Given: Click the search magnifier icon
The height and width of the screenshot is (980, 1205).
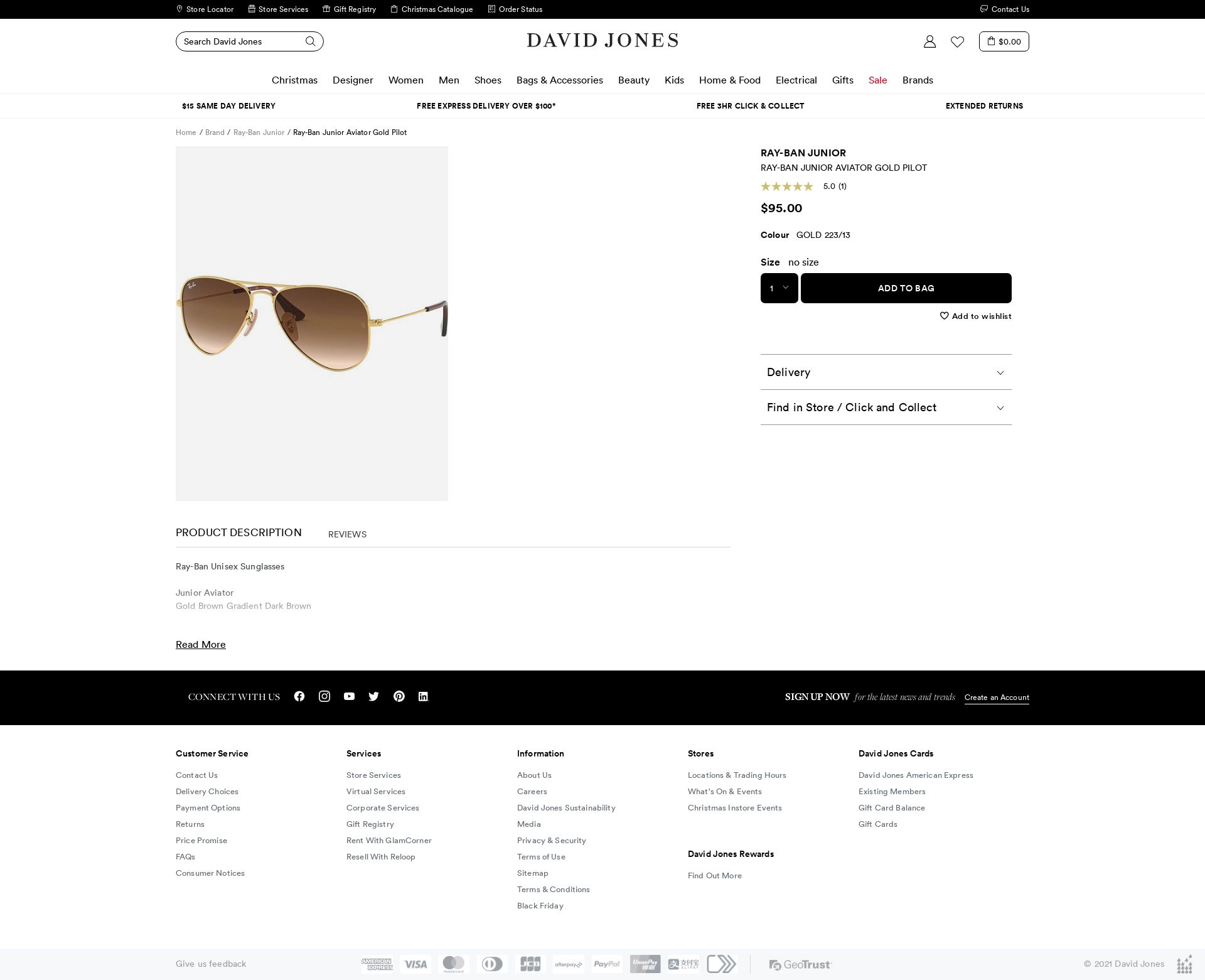Looking at the screenshot, I should pyautogui.click(x=310, y=41).
